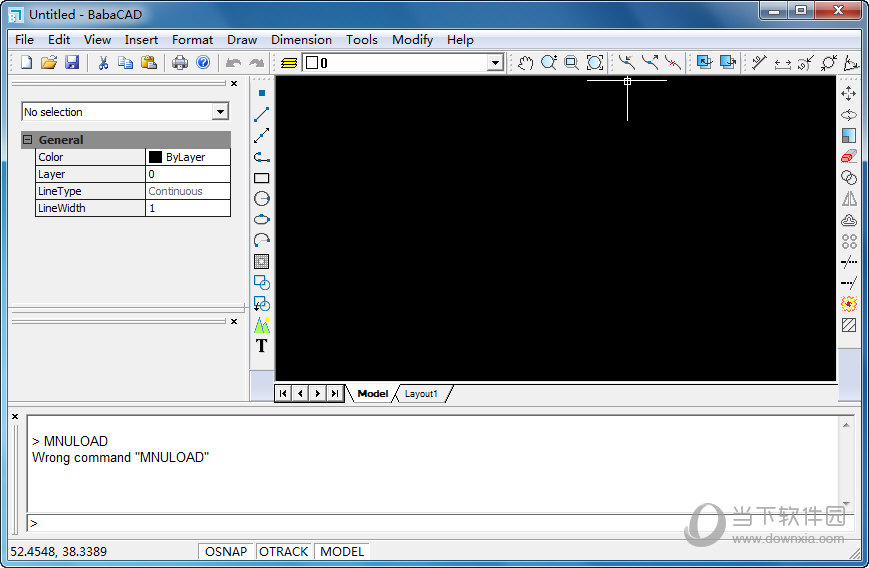Select the Line drawing tool
Viewport: 869px width, 568px height.
coord(262,115)
